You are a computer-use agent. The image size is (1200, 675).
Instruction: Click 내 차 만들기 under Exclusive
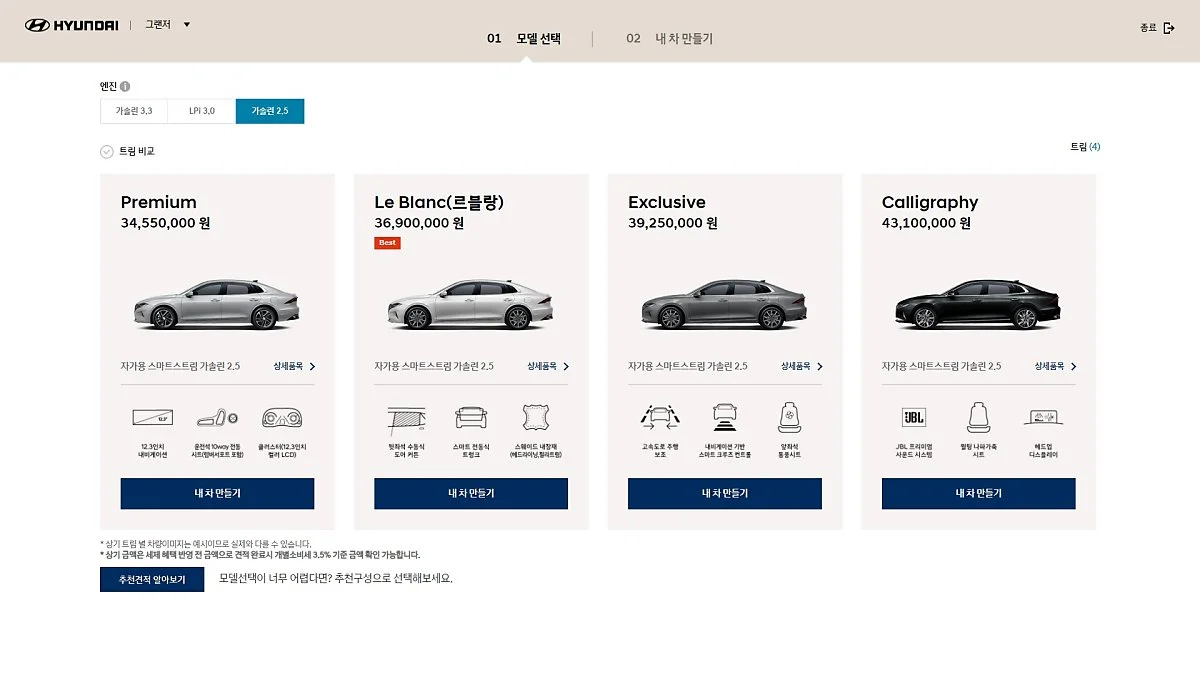point(725,493)
